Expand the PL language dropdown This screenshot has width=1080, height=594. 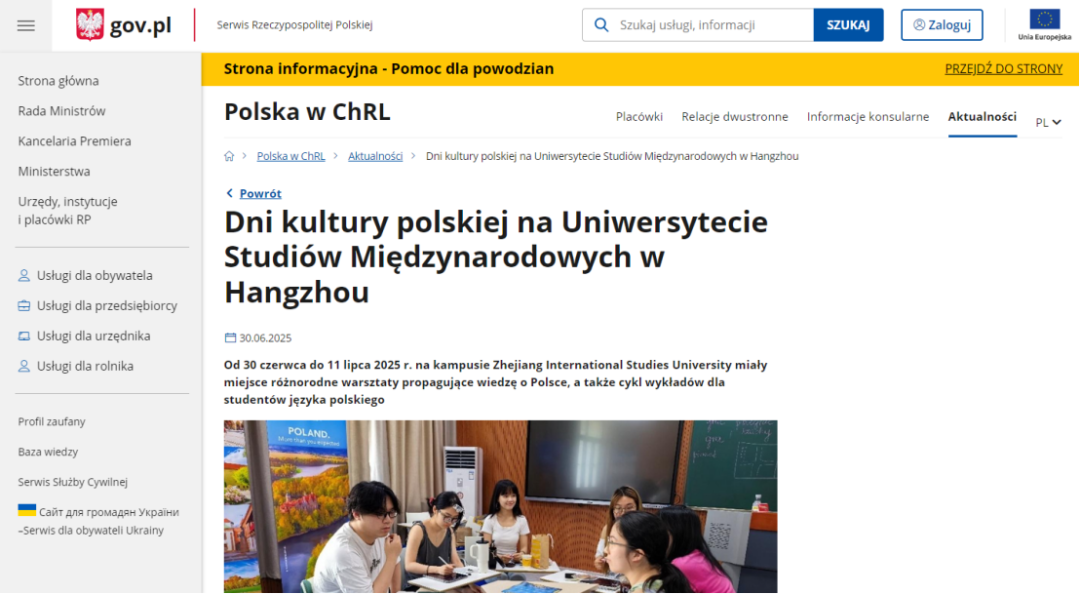click(1048, 122)
